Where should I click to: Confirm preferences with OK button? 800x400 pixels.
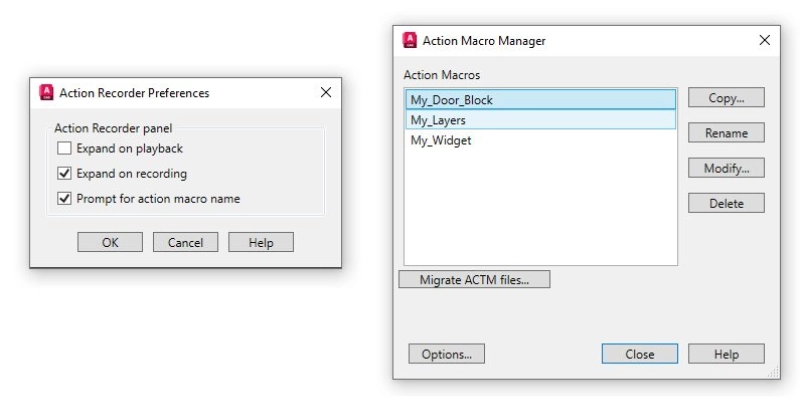(x=110, y=242)
